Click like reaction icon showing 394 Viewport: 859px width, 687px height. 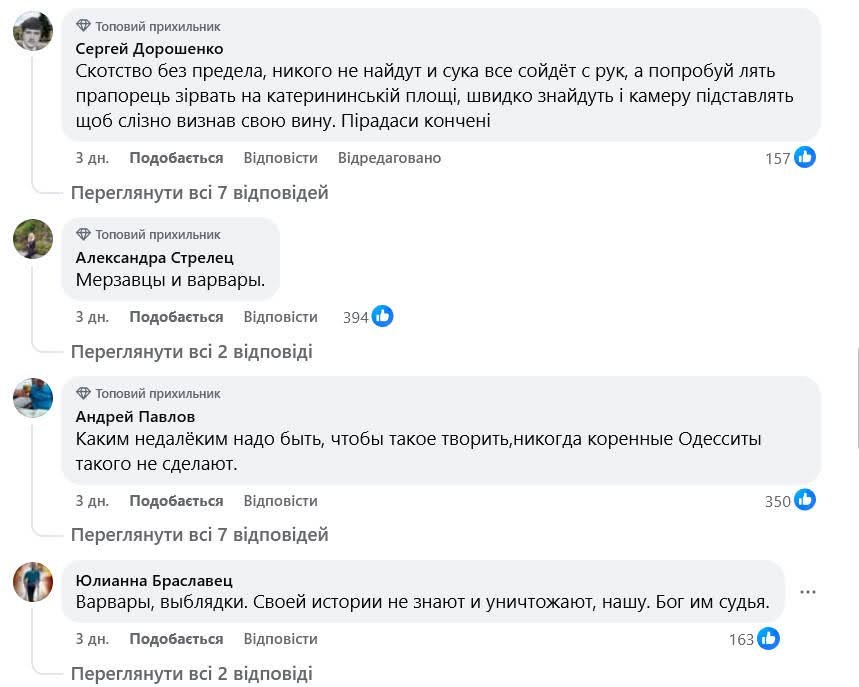tap(382, 317)
